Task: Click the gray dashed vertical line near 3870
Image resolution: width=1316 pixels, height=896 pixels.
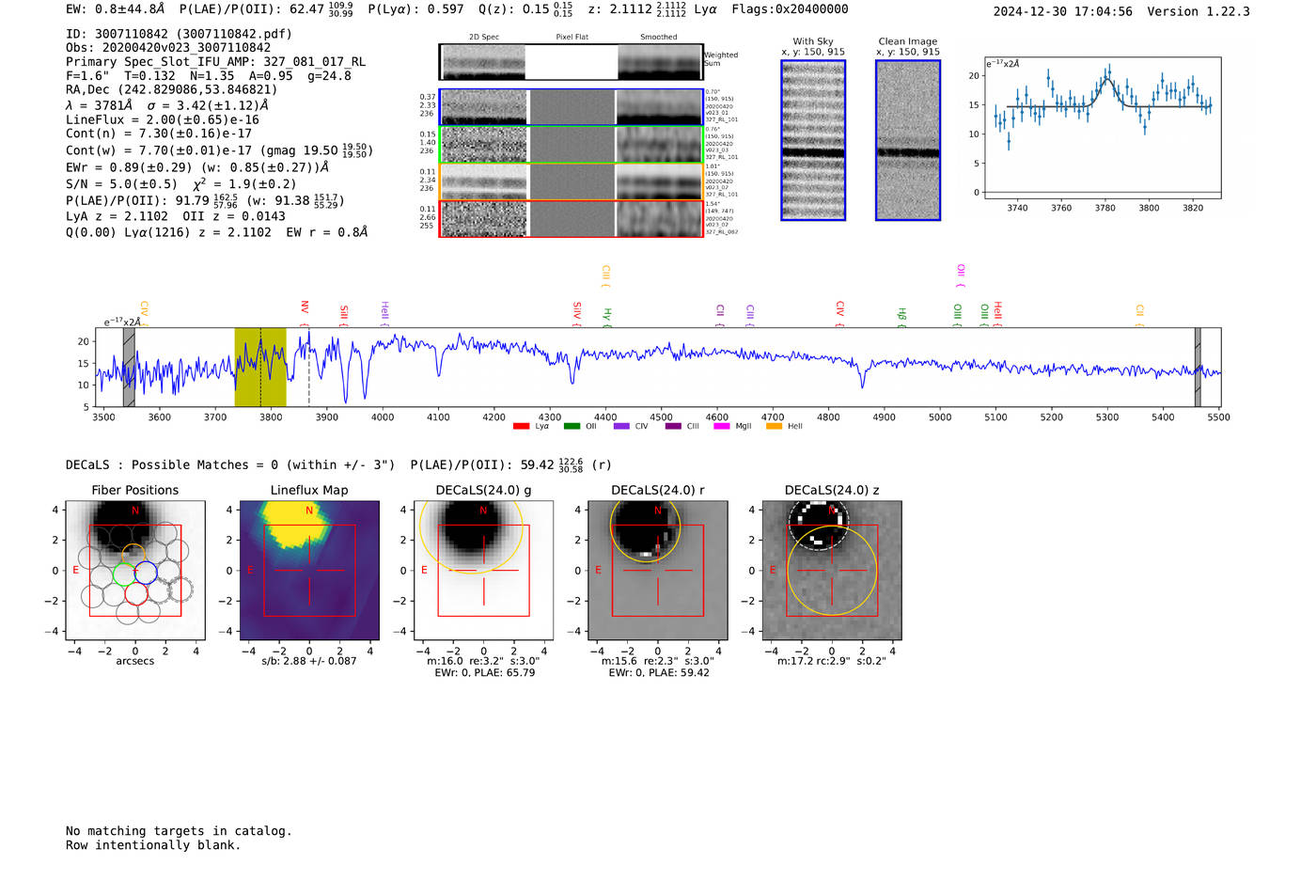Action: [x=309, y=368]
